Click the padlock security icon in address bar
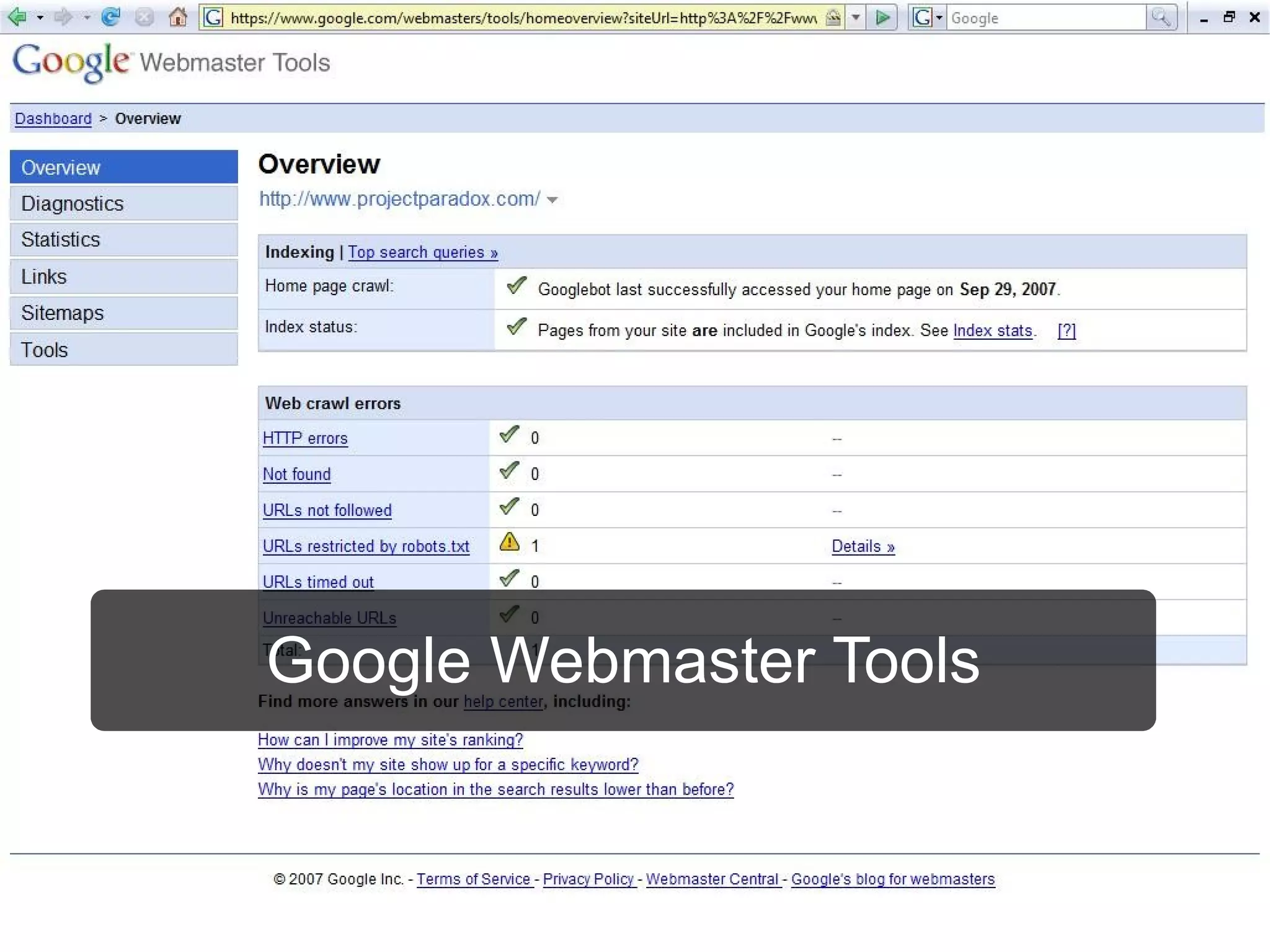 point(833,17)
